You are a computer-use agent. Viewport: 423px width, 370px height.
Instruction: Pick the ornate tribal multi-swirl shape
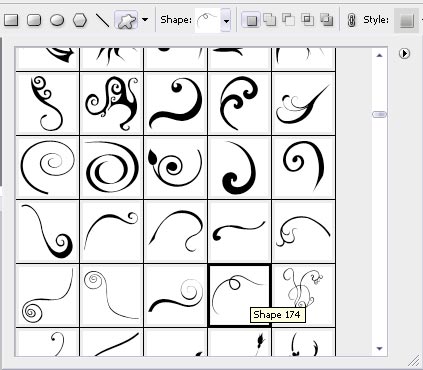click(111, 103)
